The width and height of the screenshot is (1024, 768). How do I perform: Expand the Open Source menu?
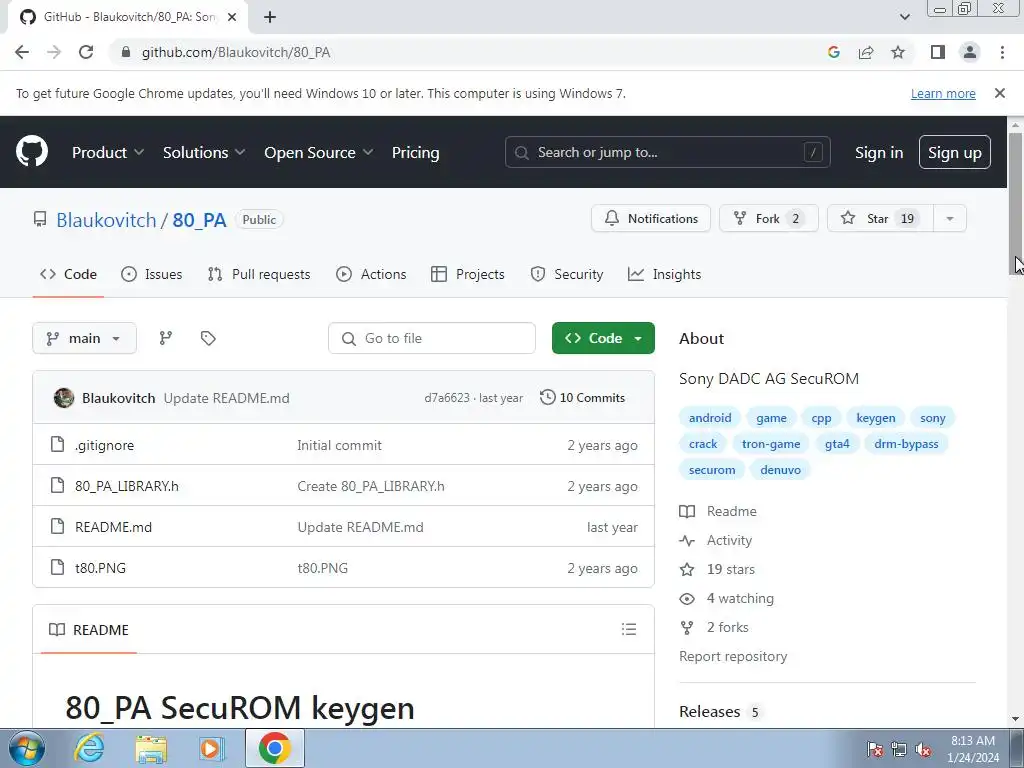(319, 152)
